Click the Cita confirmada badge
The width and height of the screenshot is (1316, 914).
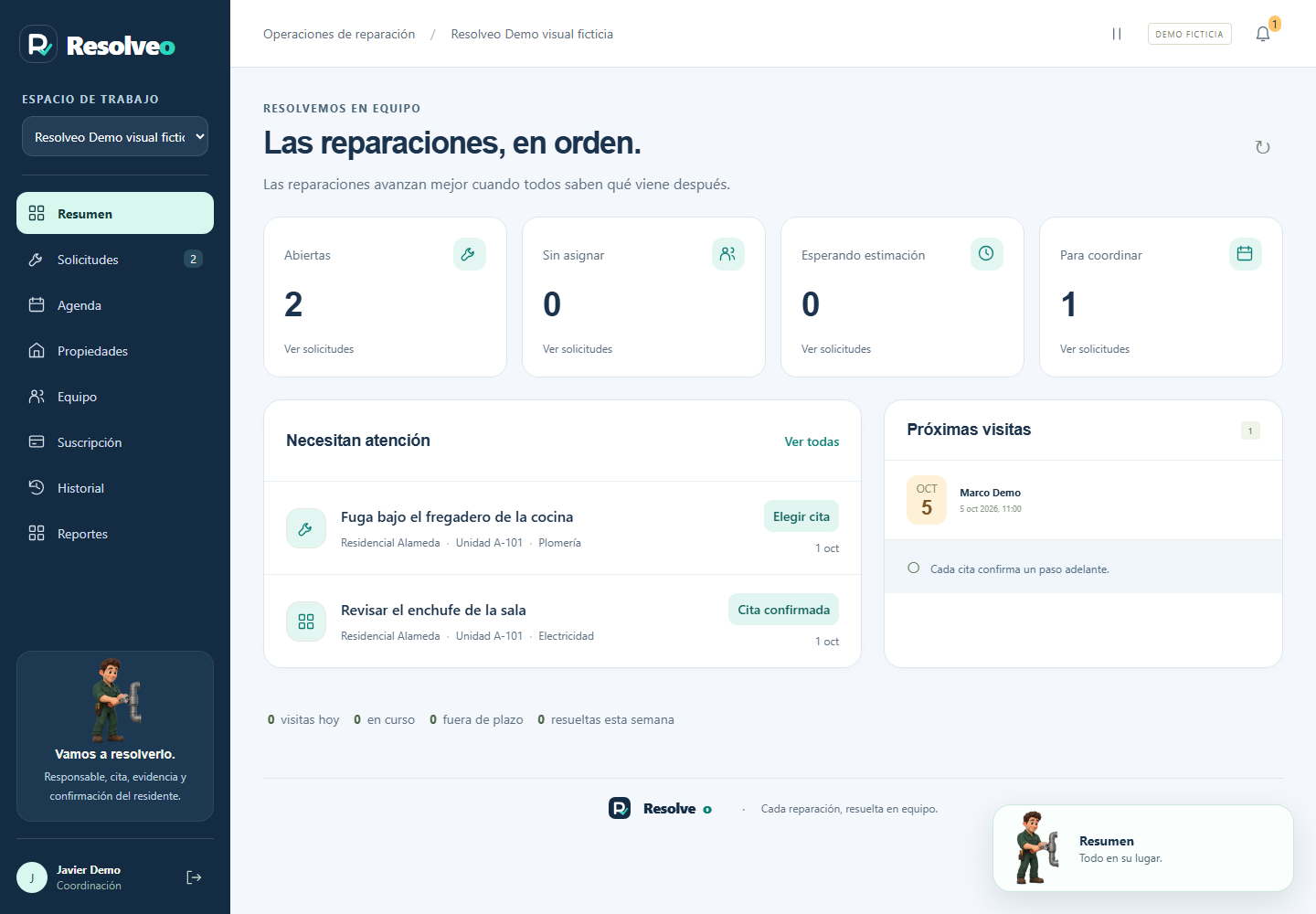pos(784,610)
